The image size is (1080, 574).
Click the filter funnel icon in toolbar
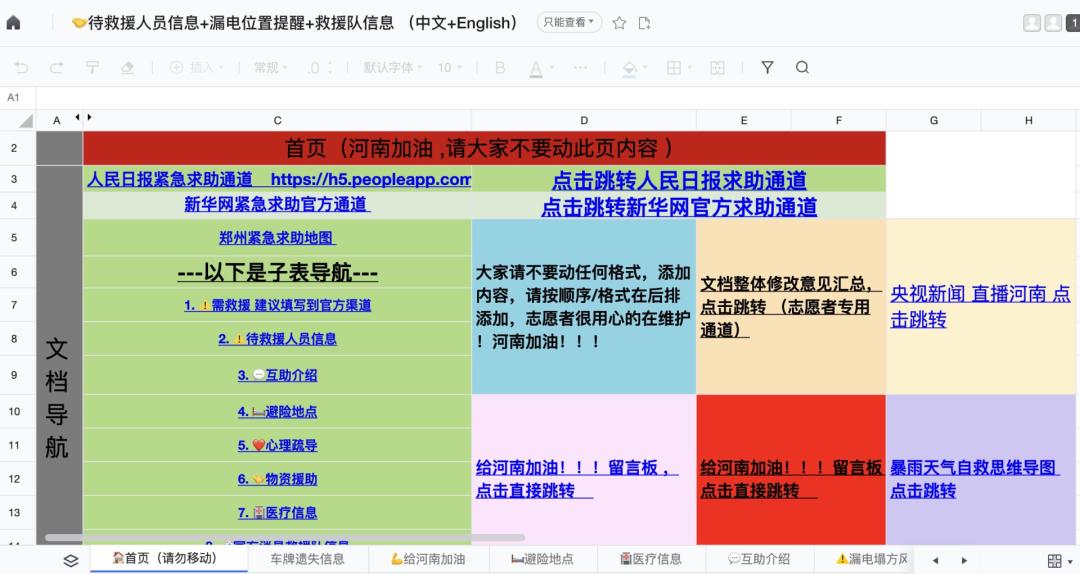coord(767,67)
